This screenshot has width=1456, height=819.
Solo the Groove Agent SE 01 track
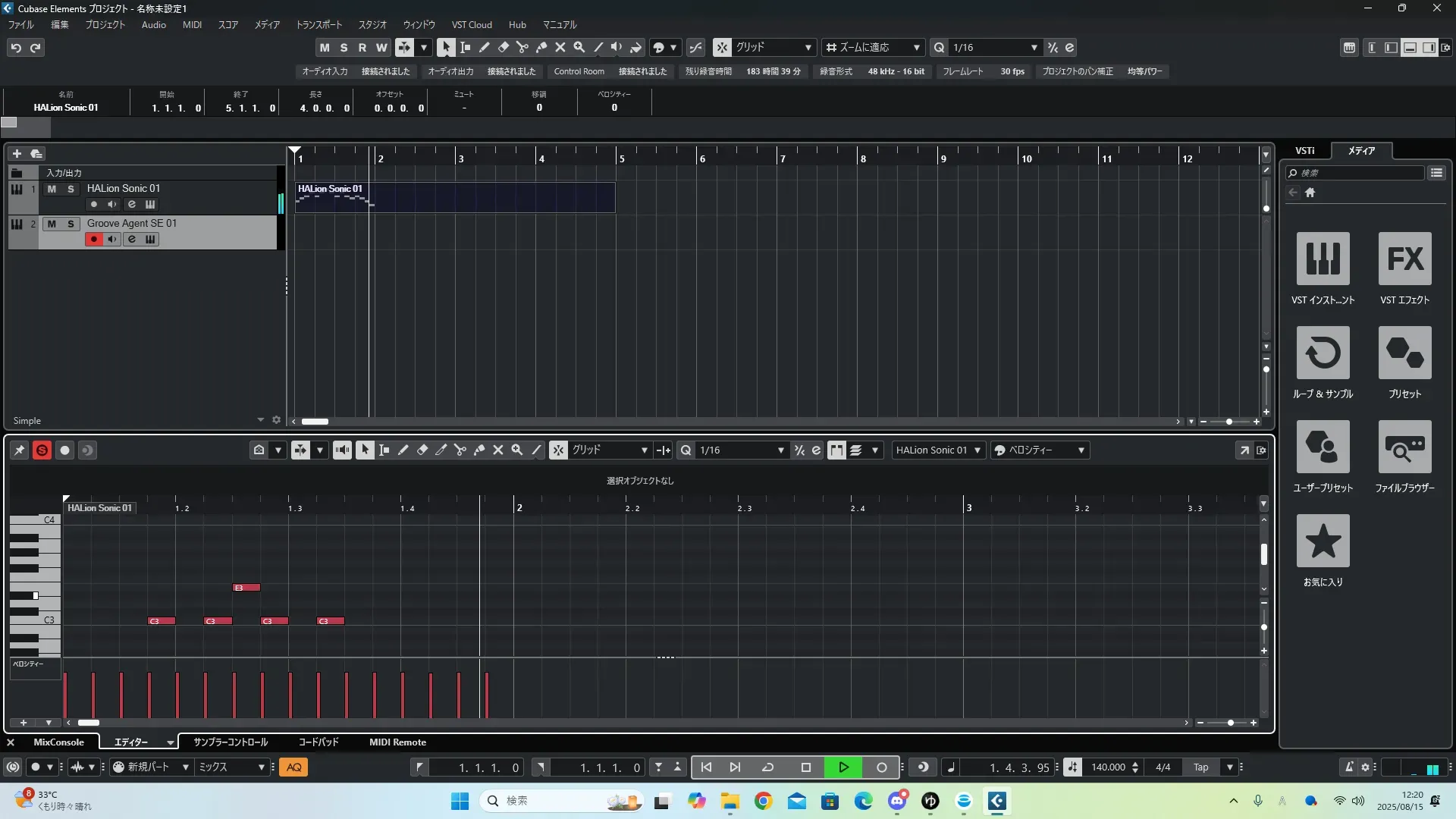coord(71,224)
